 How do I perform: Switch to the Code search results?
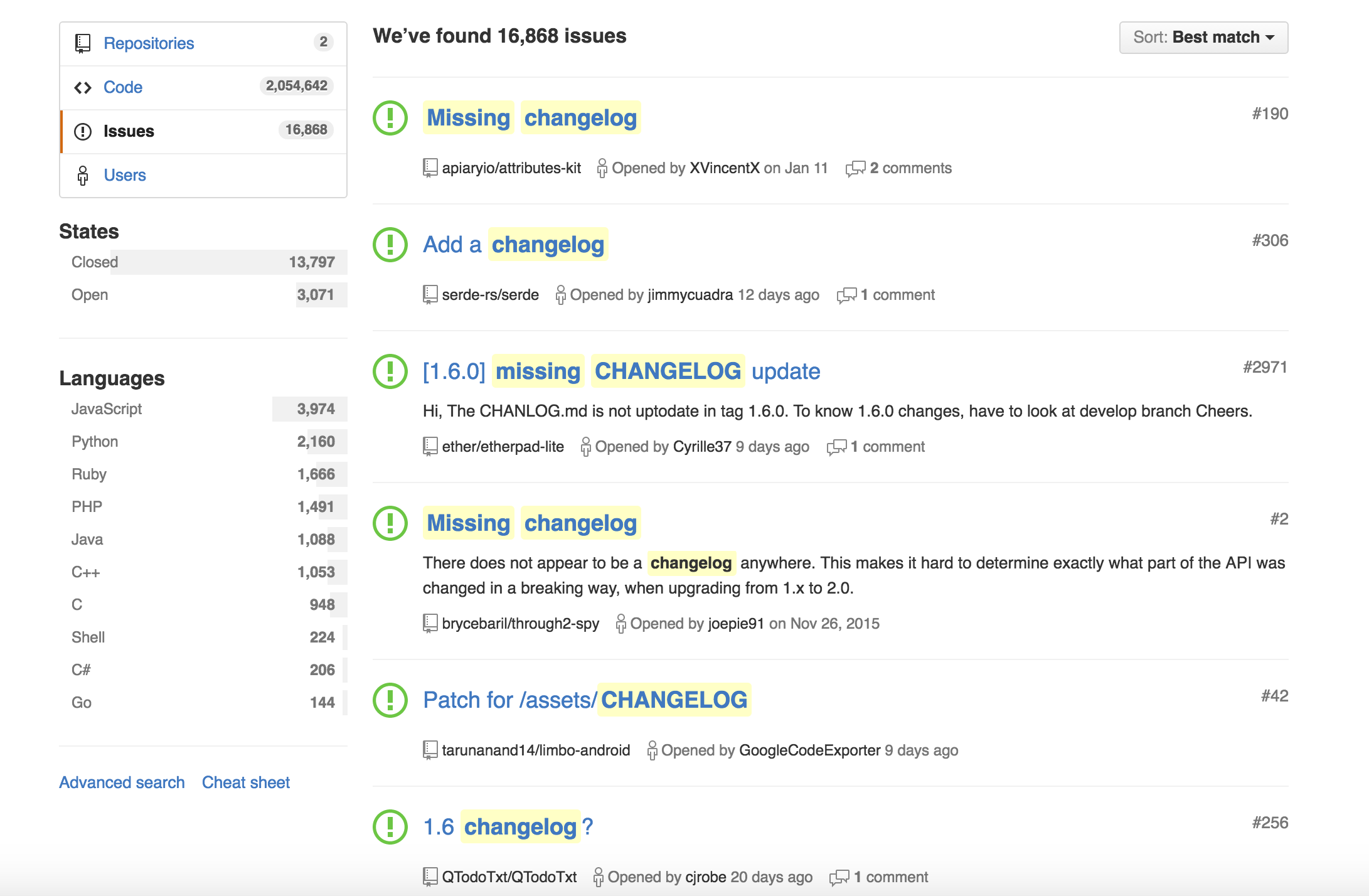pos(203,88)
